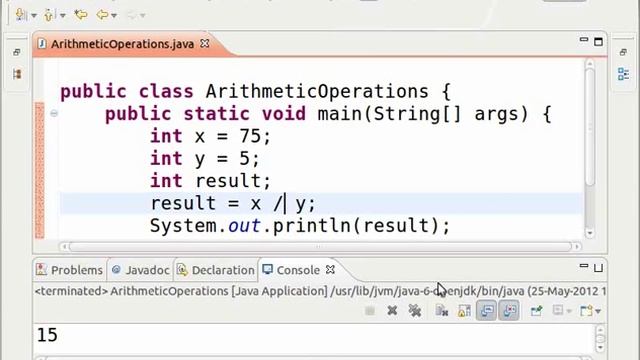
Task: Click the editor horizontal scrollbar
Action: pos(320,247)
